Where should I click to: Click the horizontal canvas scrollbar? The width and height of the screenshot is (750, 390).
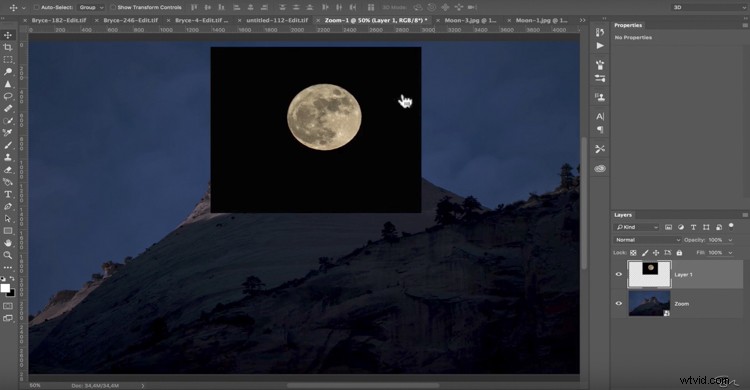tap(363, 385)
